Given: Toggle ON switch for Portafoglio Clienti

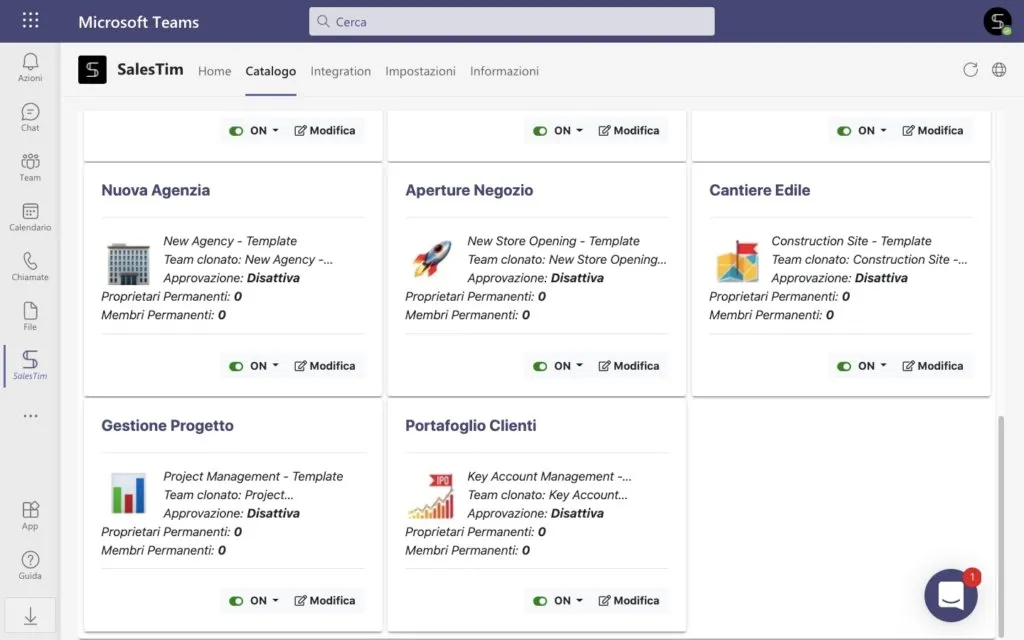Looking at the screenshot, I should click(540, 601).
